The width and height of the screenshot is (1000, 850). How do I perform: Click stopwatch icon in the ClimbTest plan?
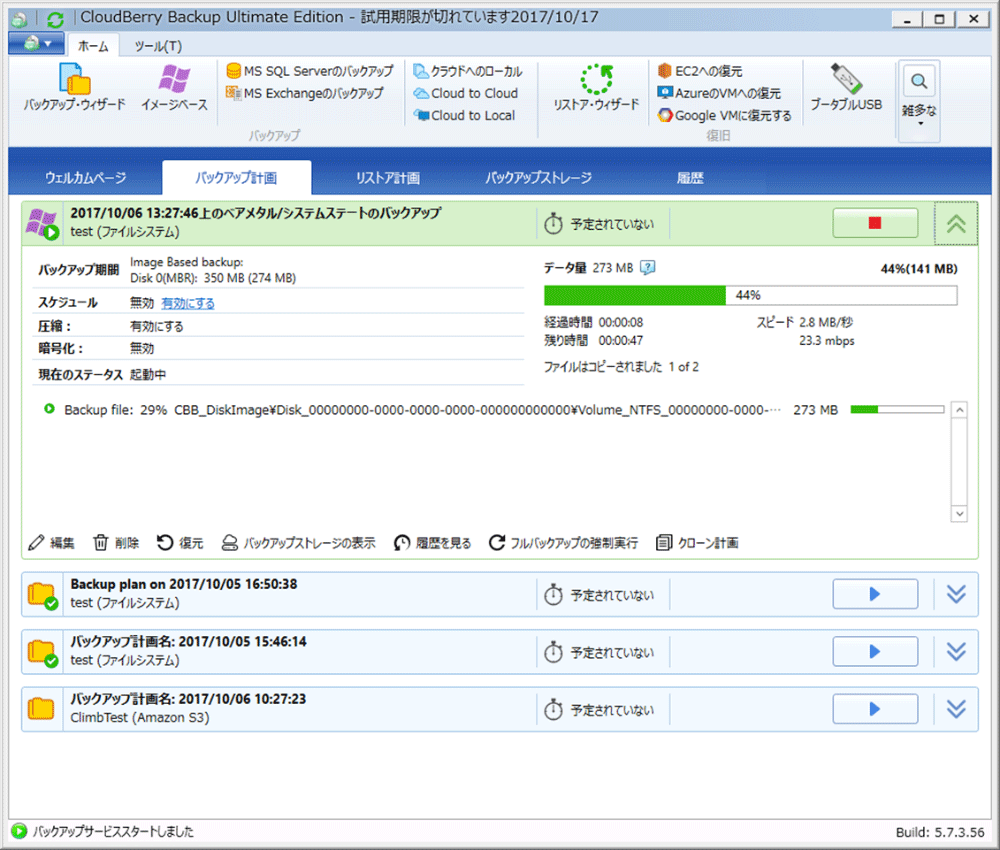pos(553,710)
